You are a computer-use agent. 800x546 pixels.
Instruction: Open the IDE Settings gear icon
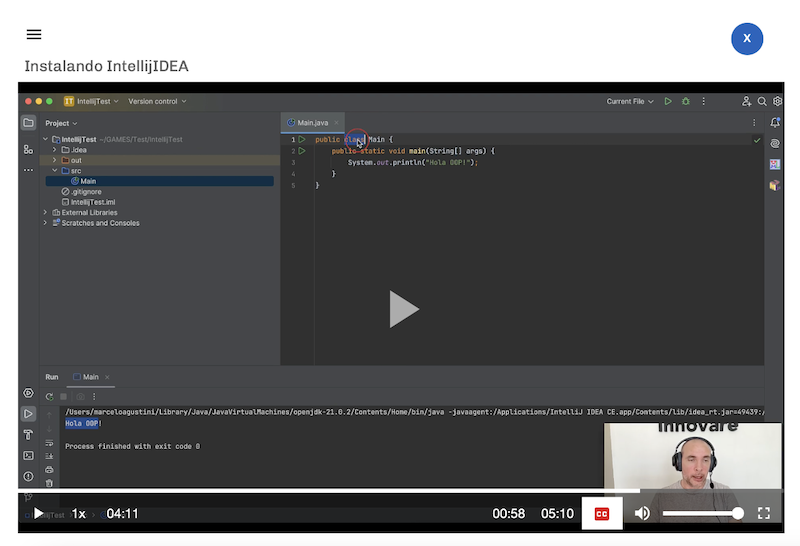(x=777, y=101)
